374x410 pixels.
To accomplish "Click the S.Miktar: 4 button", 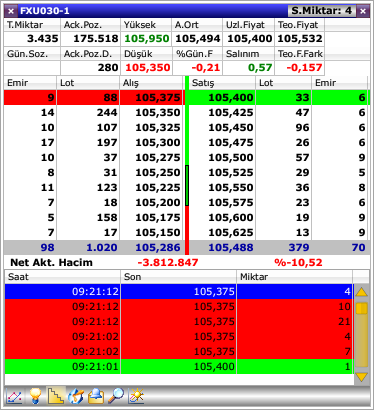I will (322, 11).
